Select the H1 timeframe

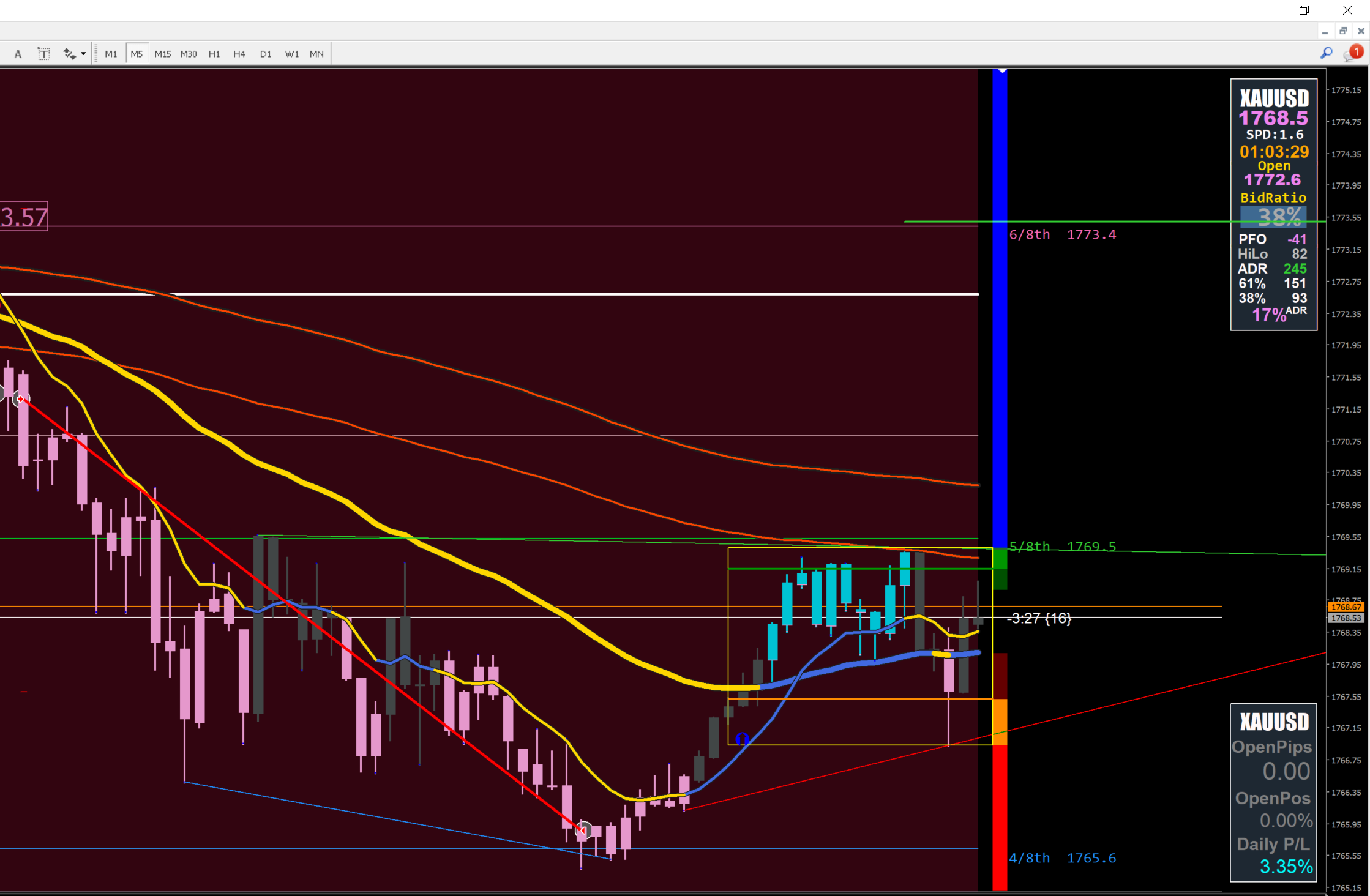click(214, 54)
